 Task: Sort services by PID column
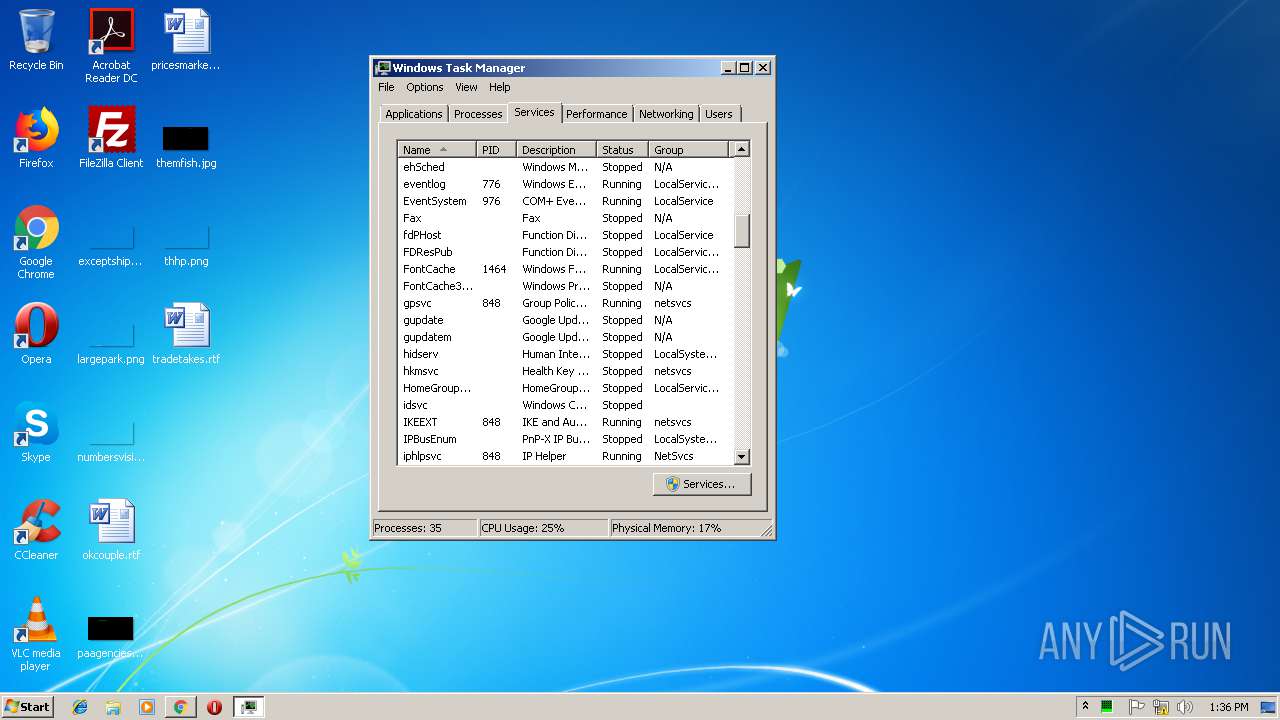[x=497, y=150]
